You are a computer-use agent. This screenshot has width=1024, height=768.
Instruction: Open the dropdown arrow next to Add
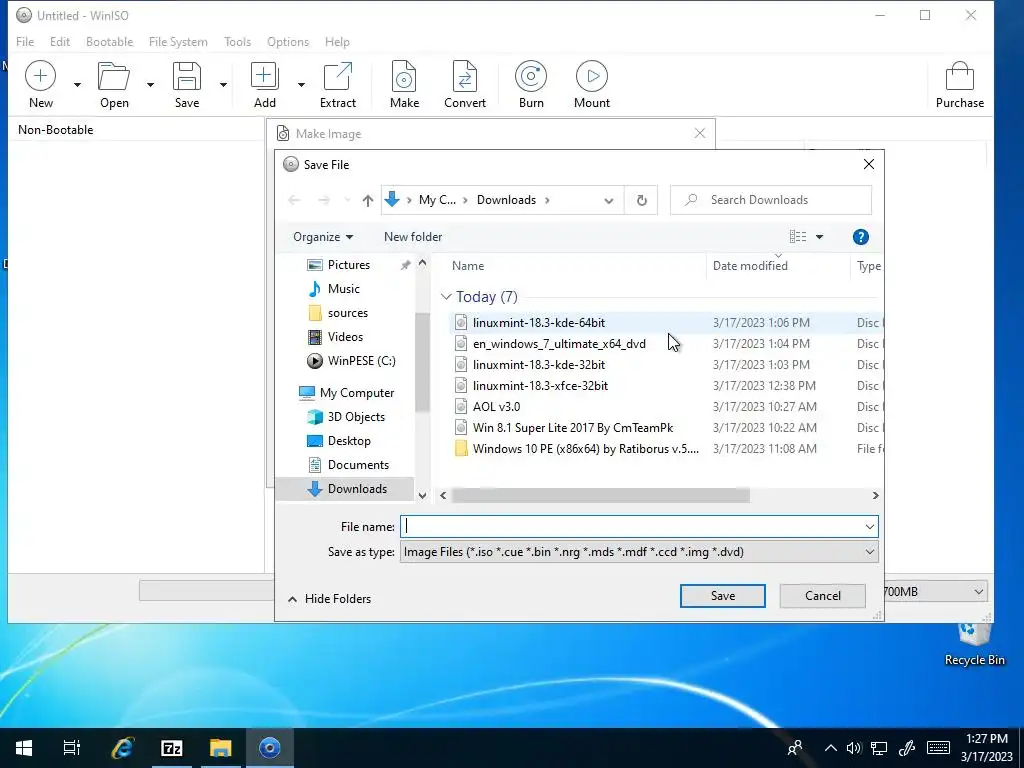[301, 85]
